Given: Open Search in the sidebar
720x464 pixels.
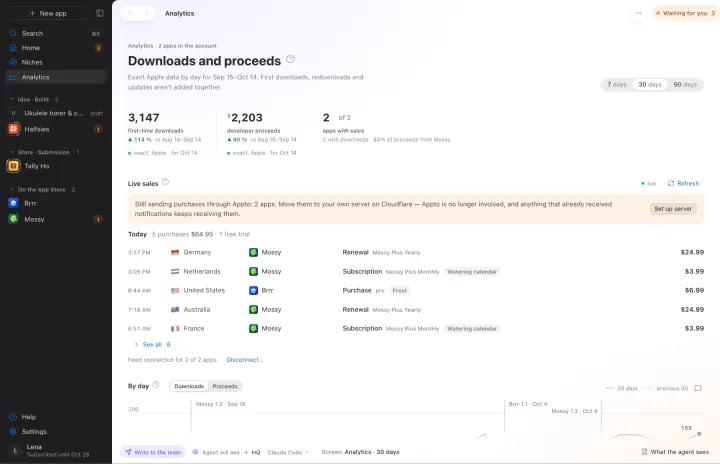Looking at the screenshot, I should pyautogui.click(x=56, y=34).
